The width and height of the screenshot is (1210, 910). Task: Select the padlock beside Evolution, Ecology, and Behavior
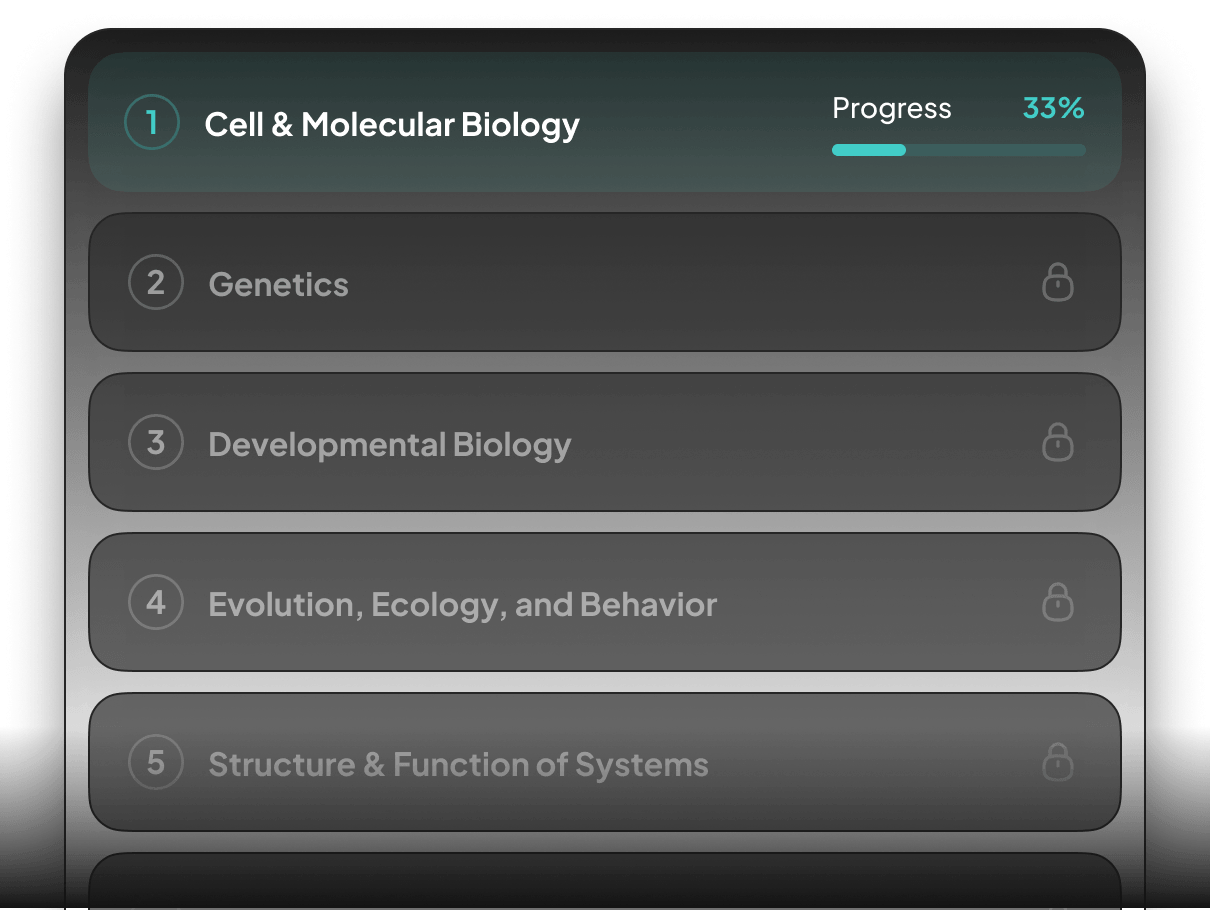coord(1058,602)
